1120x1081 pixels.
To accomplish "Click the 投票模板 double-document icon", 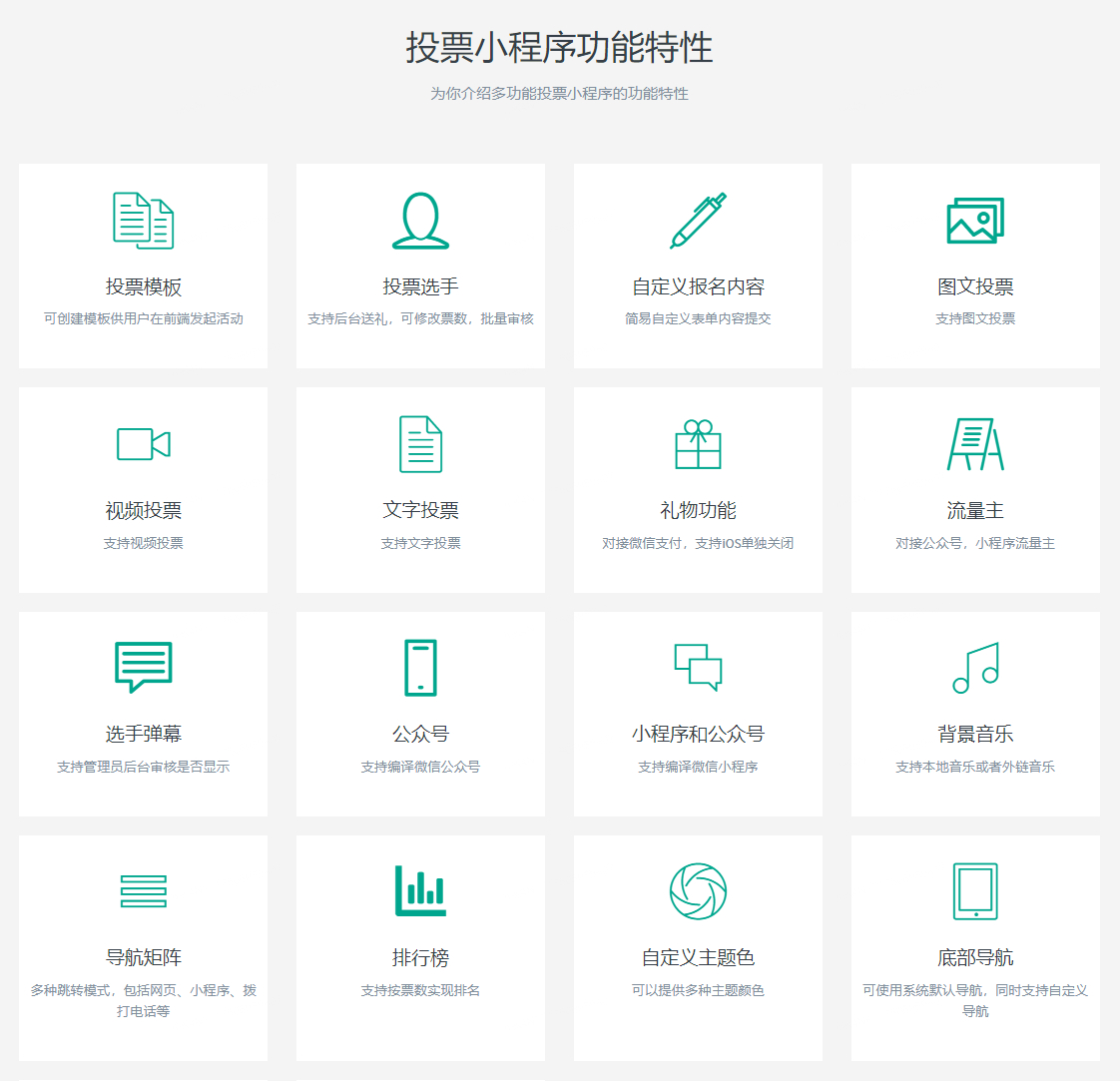I will click(143, 221).
